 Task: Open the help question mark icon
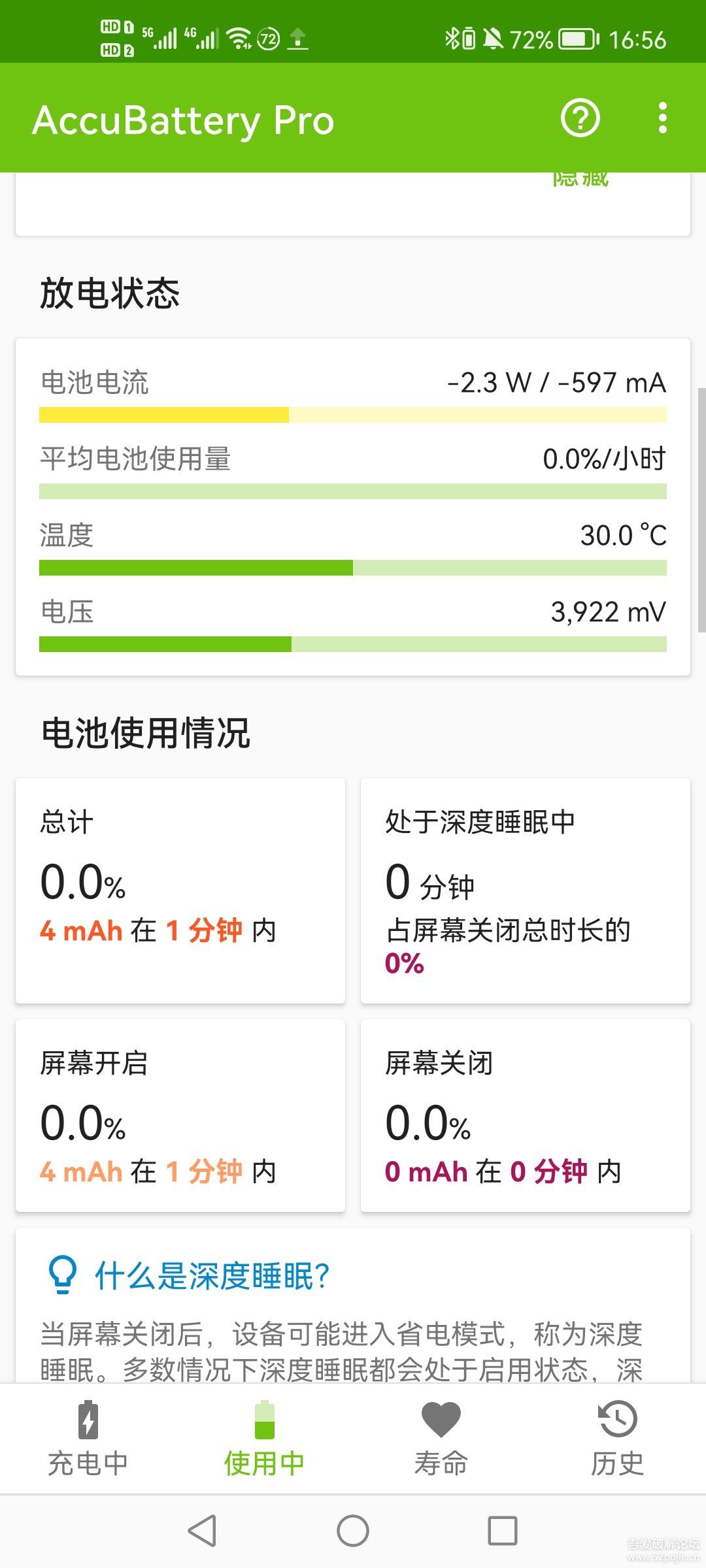click(x=580, y=118)
